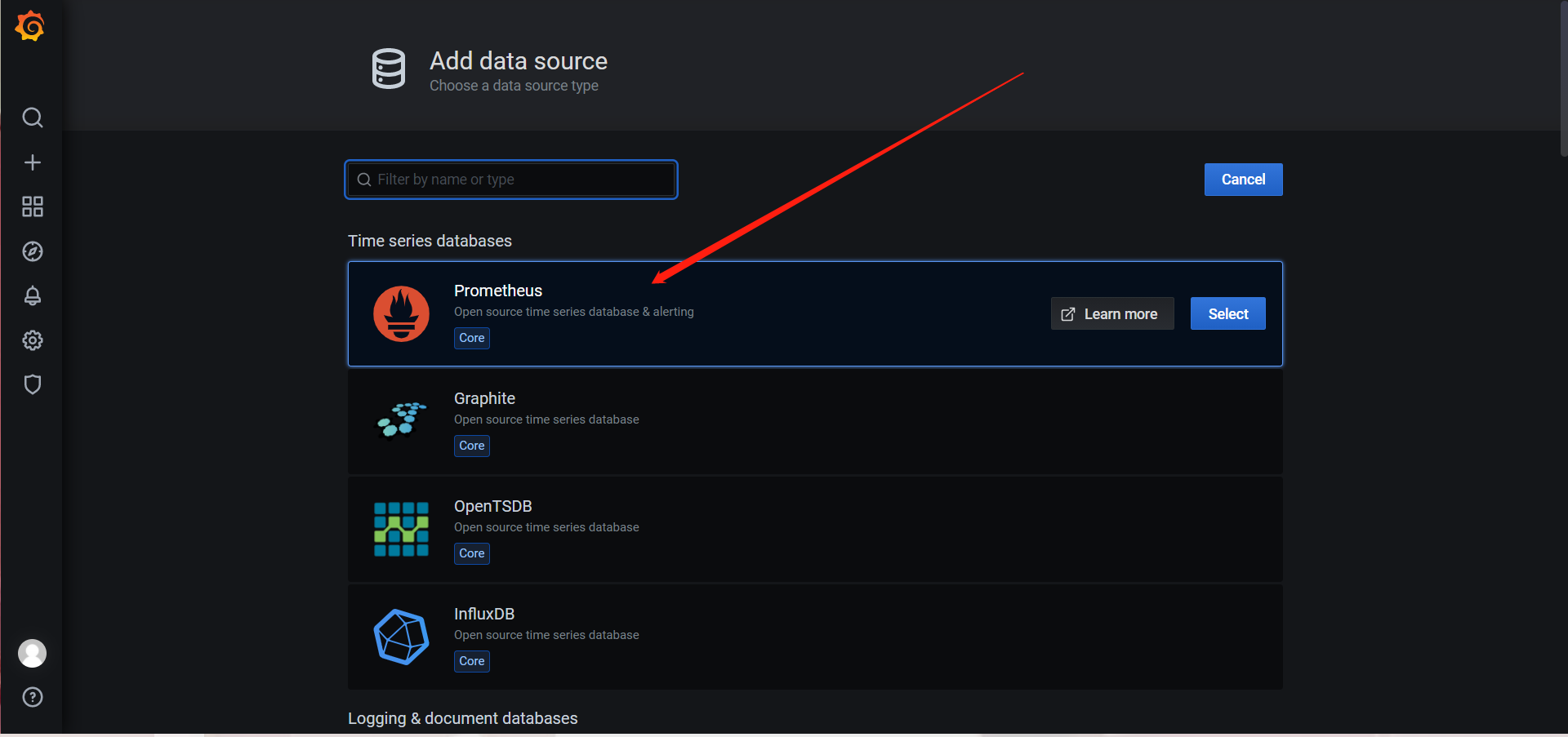Open the Help question mark icon

pos(33,697)
